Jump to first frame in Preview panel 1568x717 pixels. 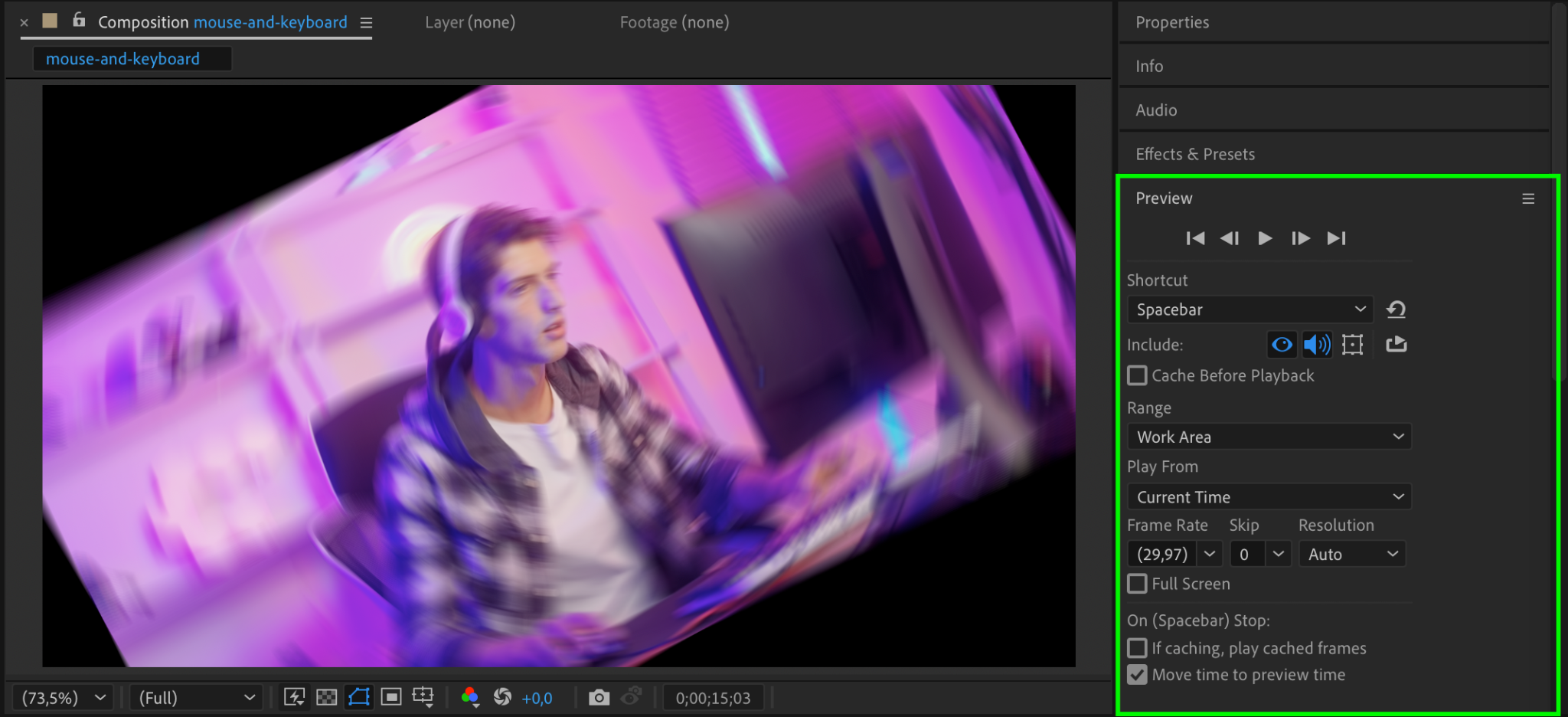[1194, 238]
